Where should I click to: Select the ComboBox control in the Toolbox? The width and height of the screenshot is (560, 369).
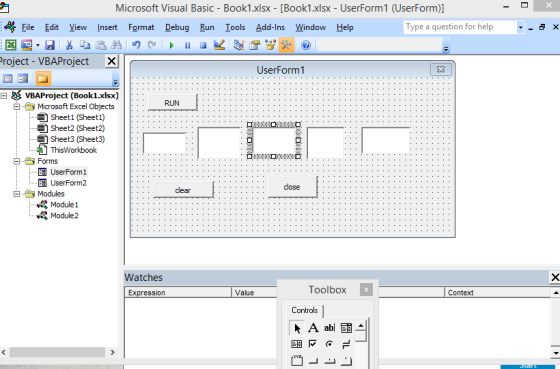click(x=346, y=328)
